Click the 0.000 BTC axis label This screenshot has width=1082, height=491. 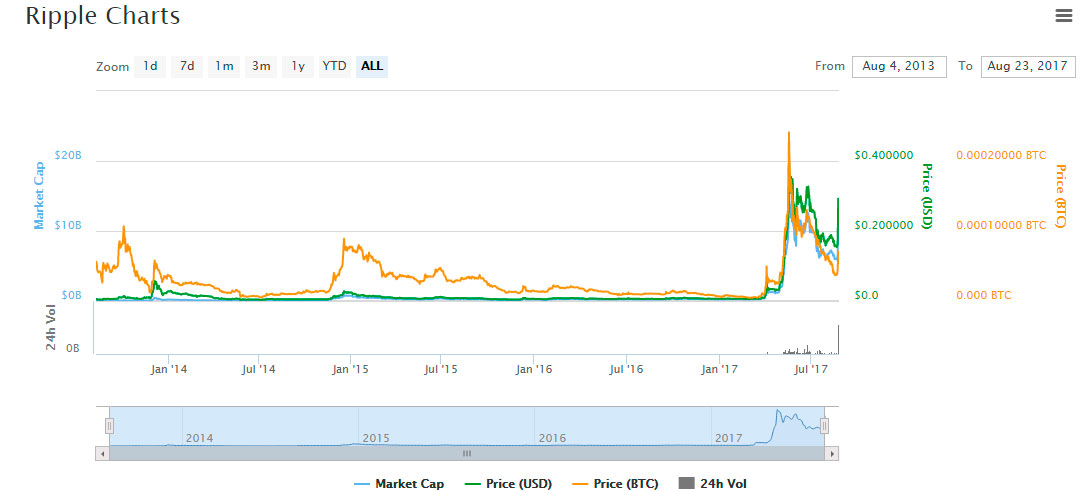point(984,295)
